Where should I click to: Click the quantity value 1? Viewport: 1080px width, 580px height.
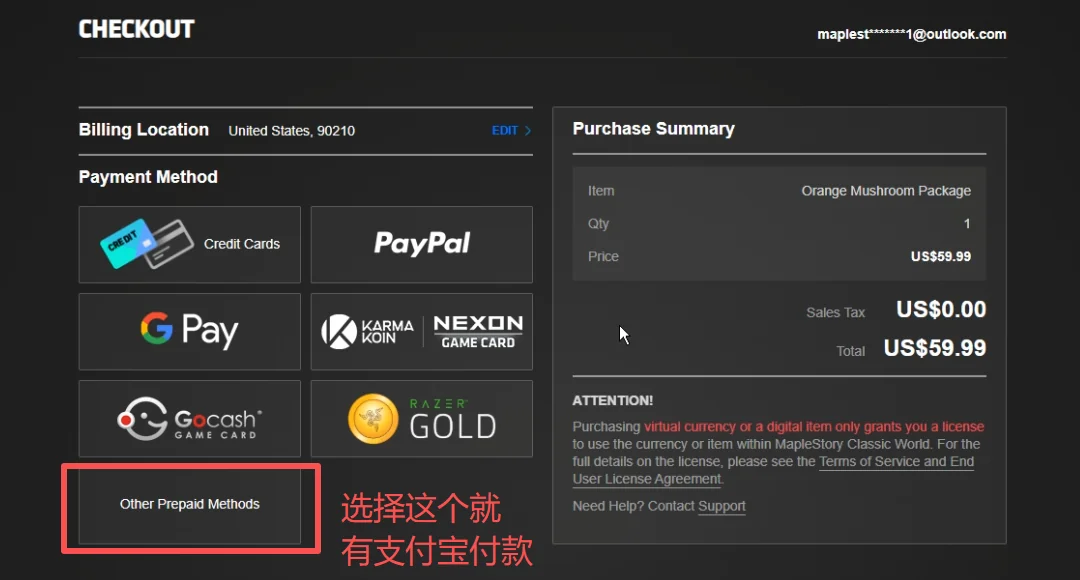pos(966,224)
